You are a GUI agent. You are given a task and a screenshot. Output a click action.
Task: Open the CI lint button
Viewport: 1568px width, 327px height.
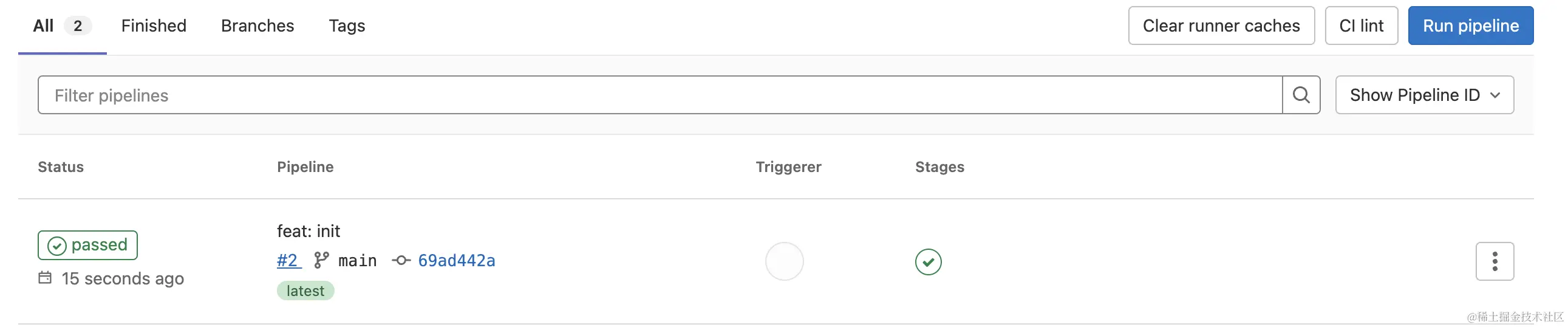[x=1361, y=26]
